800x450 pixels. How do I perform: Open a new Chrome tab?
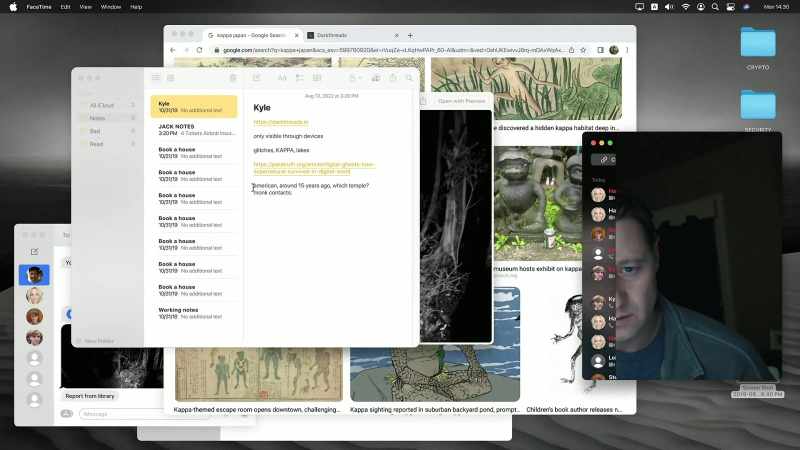[410, 35]
